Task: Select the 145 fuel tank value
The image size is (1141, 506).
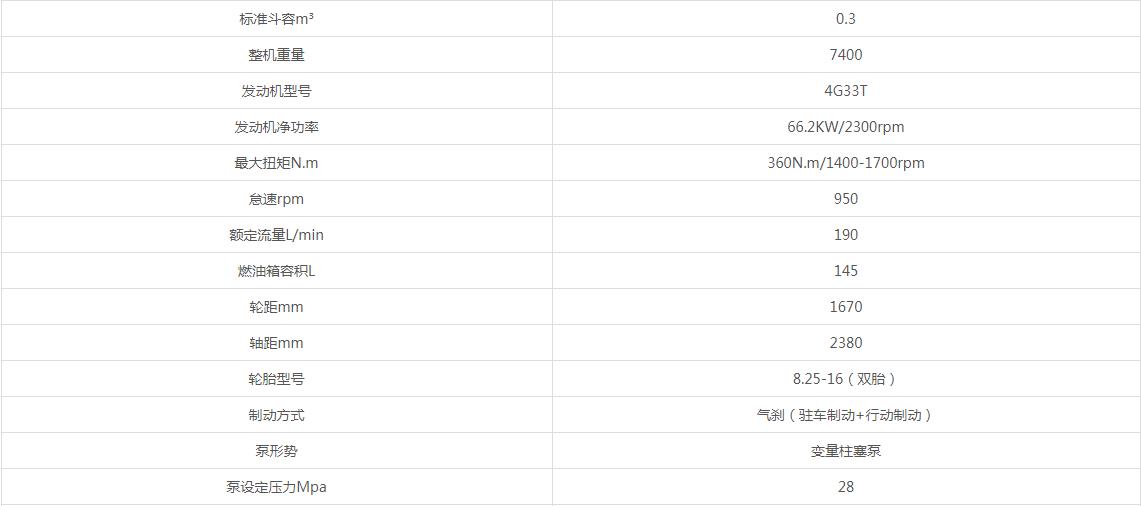Action: [846, 271]
